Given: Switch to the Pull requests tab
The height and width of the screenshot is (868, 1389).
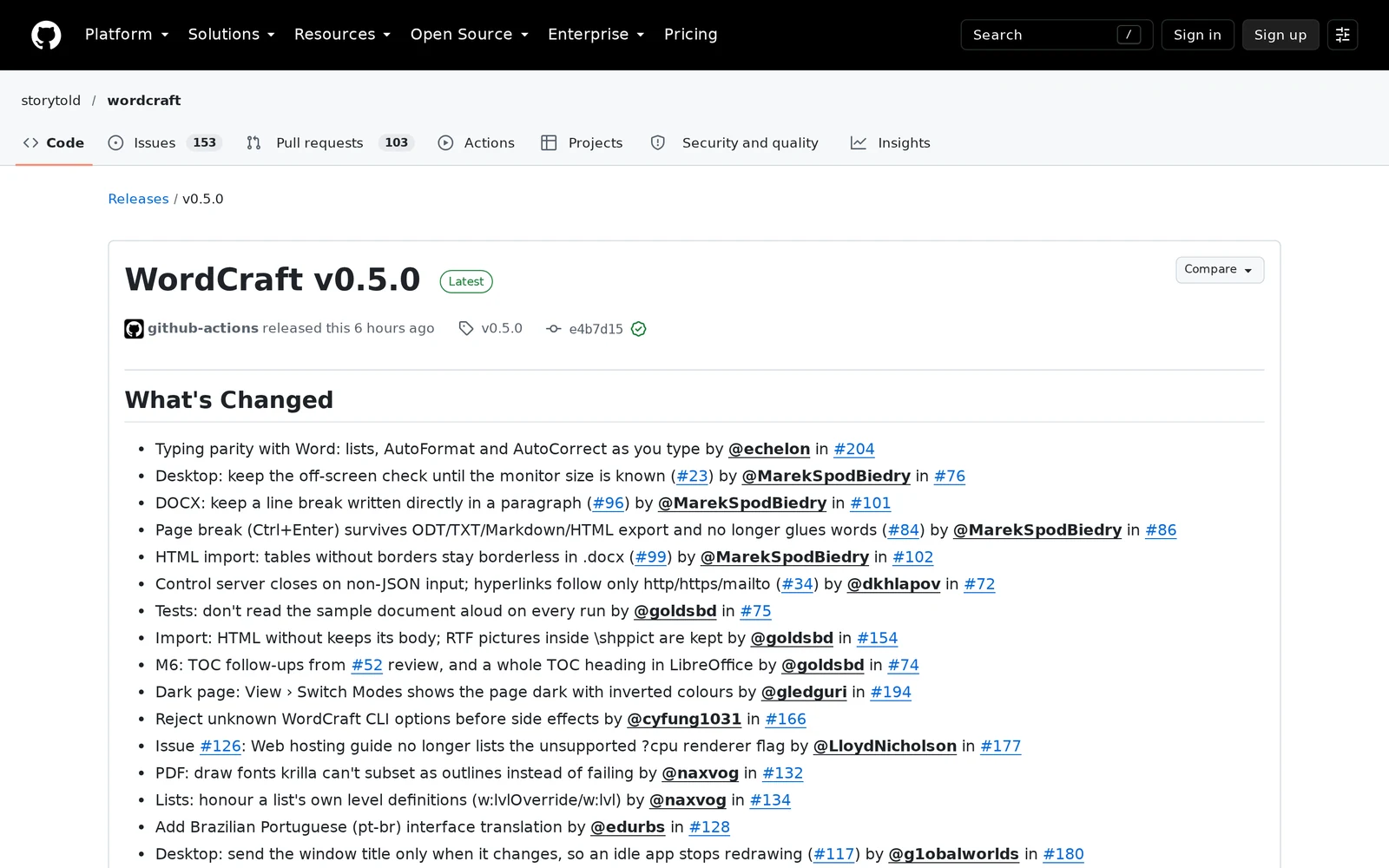Looking at the screenshot, I should (330, 143).
